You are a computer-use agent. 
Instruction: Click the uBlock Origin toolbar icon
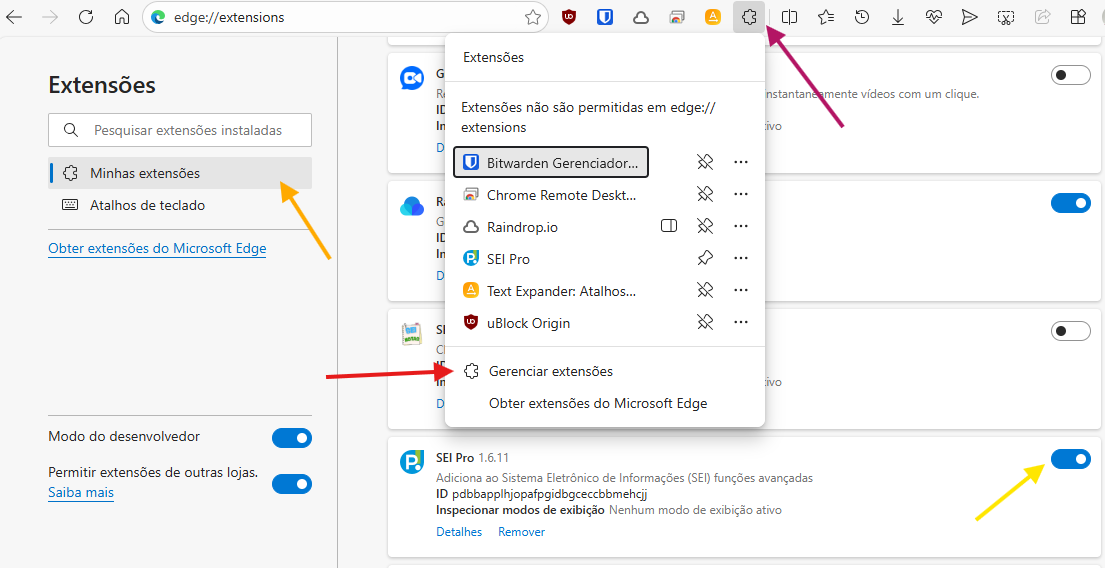pos(569,17)
